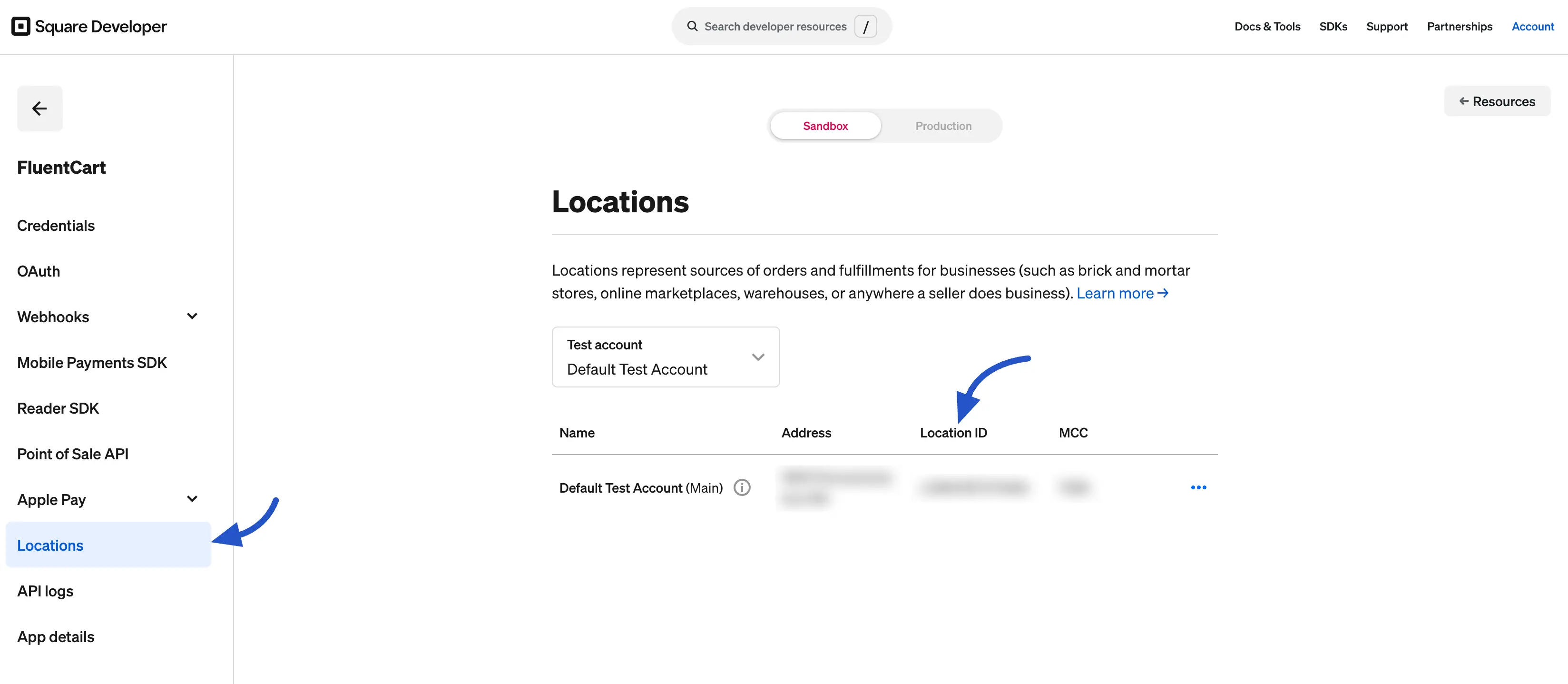This screenshot has width=1568, height=684.
Task: Open Docs & Tools in top navigation
Action: 1267,26
